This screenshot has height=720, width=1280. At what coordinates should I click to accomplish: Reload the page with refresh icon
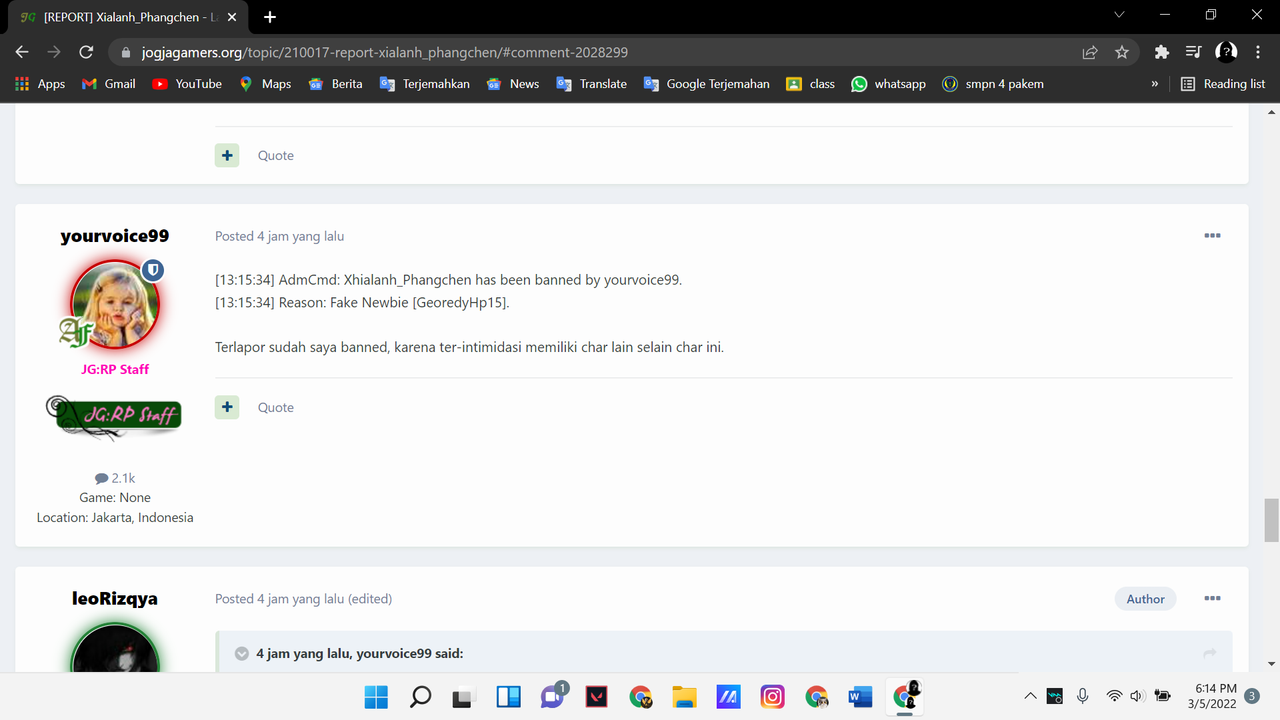pyautogui.click(x=86, y=52)
